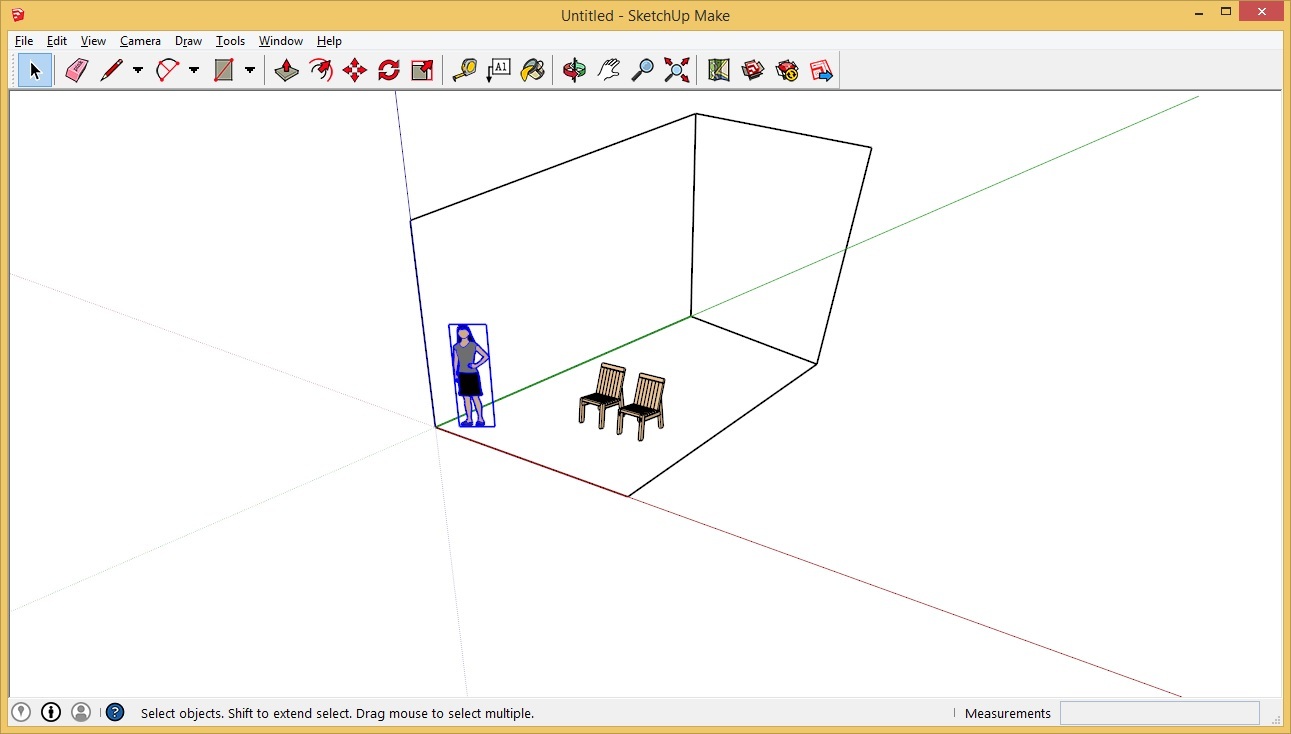Click inside the Measurements input box
Viewport: 1291px width, 734px height.
coord(1159,713)
